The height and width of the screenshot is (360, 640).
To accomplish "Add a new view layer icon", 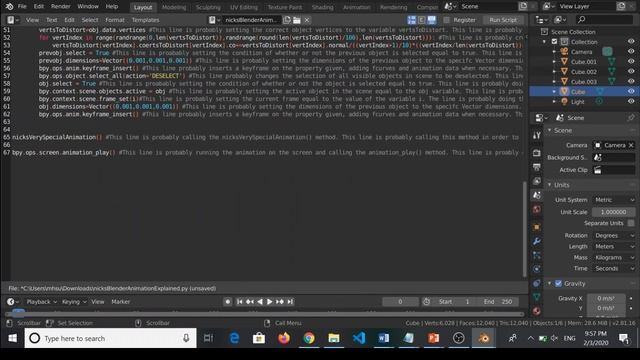I will pos(621,7).
